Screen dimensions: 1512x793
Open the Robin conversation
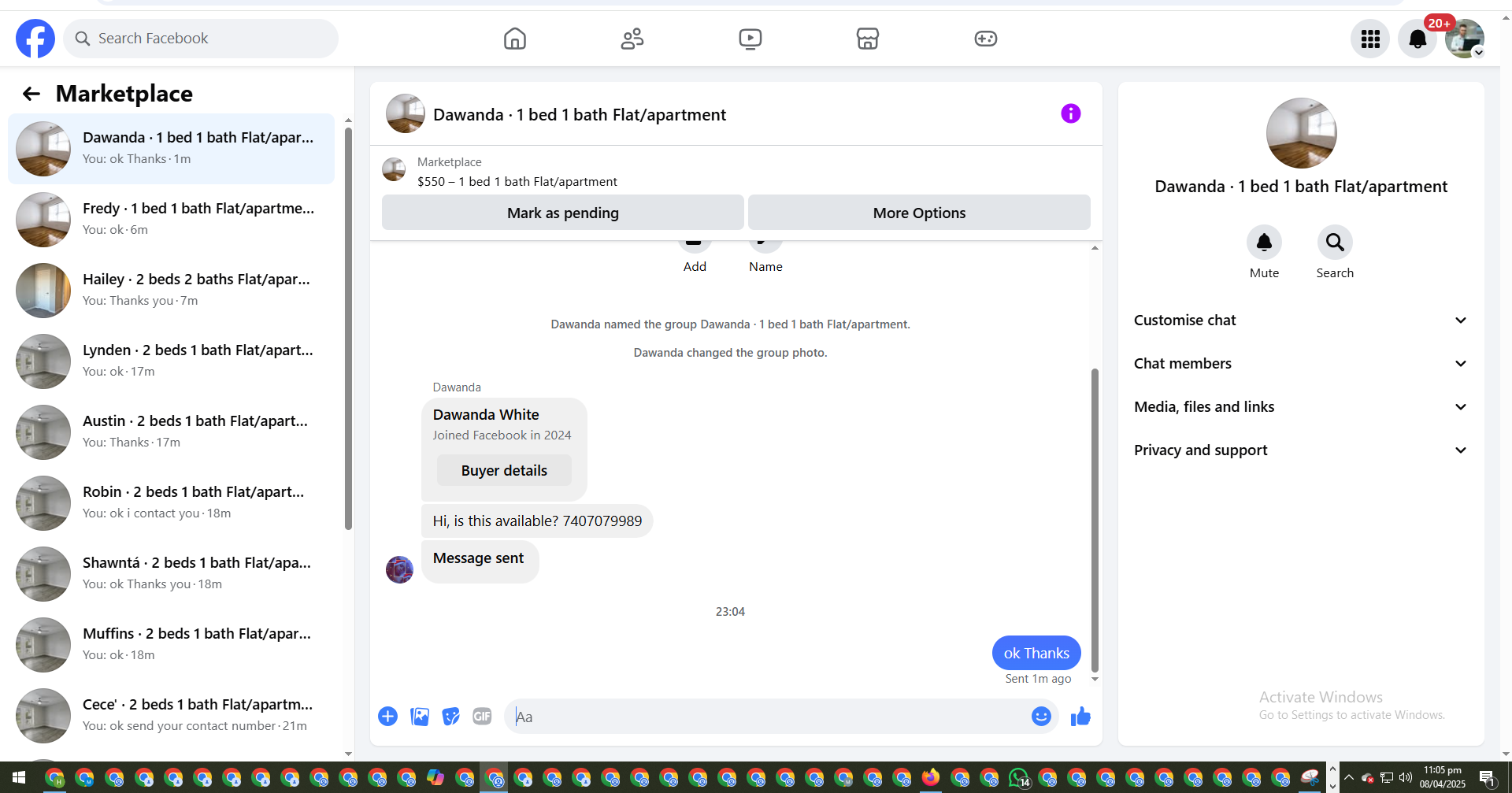172,503
